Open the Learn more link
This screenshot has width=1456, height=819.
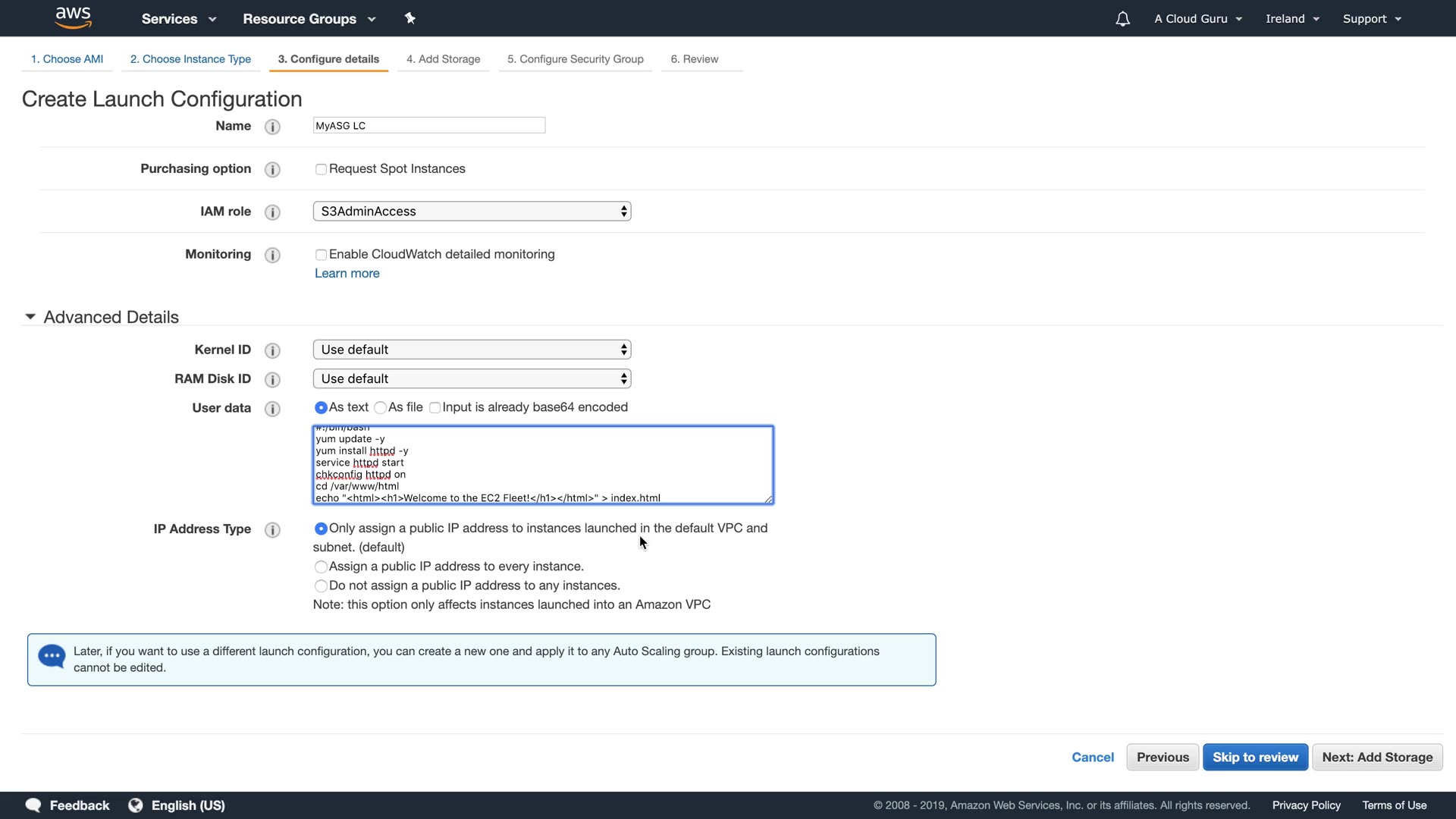click(x=347, y=274)
